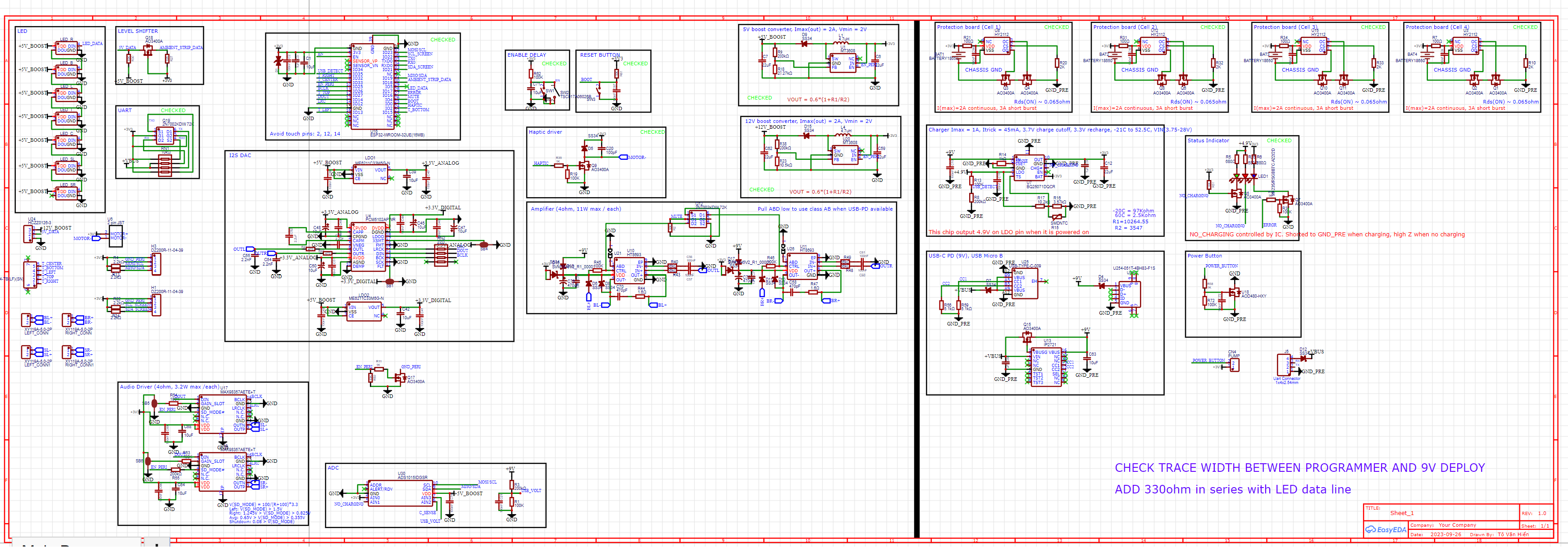This screenshot has width=1568, height=547.
Task: Click 'Tô Văn Hiển' drawn-by name
Action: tap(1513, 535)
